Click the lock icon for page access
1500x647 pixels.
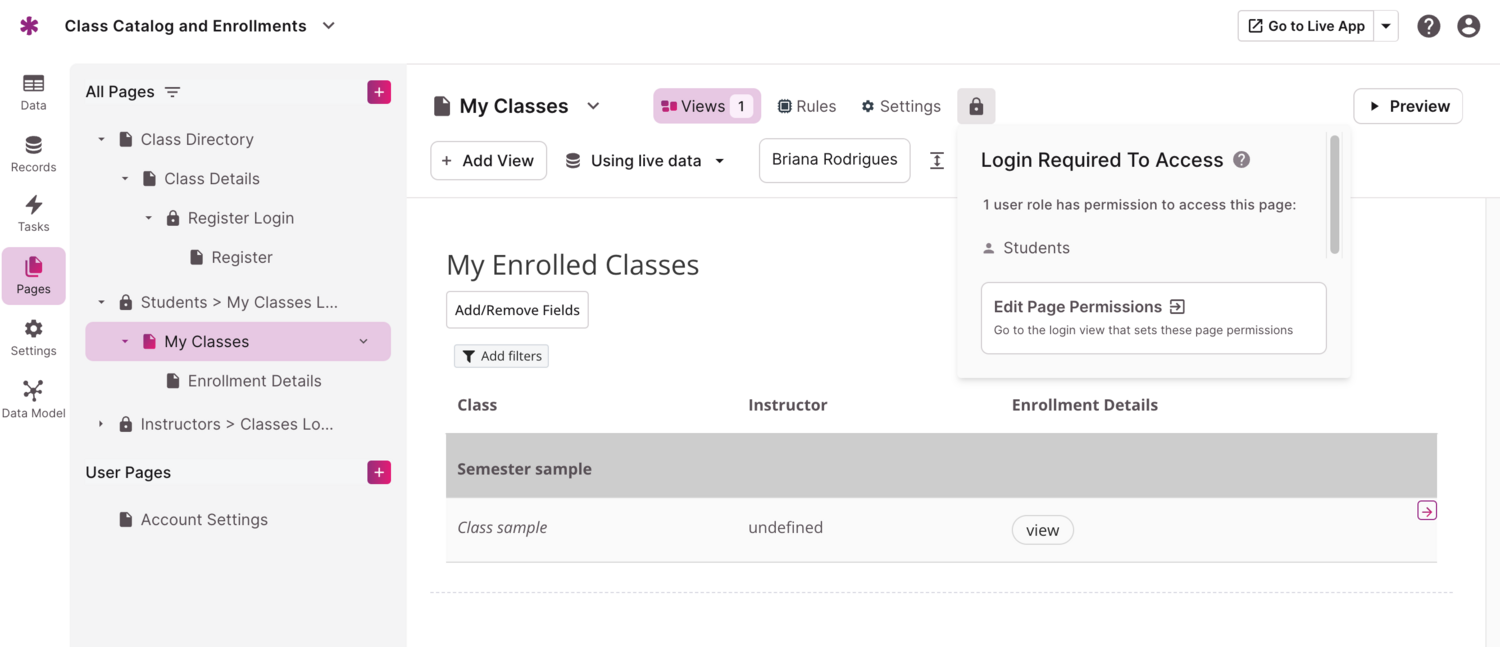pyautogui.click(x=976, y=106)
